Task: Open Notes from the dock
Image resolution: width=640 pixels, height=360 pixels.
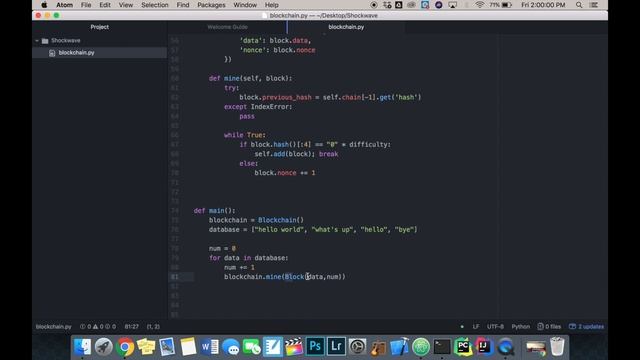Action: pos(189,347)
